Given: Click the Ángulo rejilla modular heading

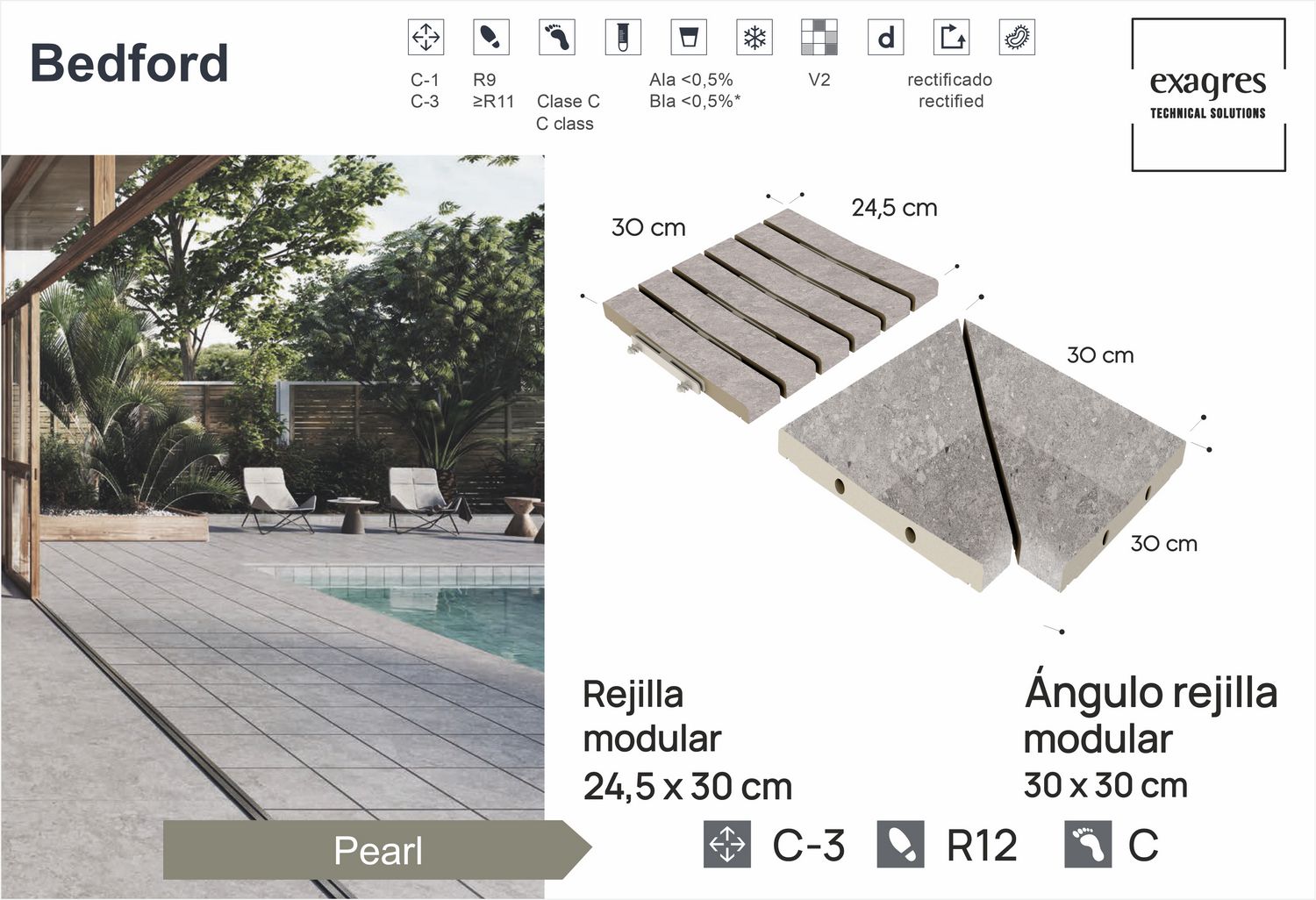Looking at the screenshot, I should pyautogui.click(x=1151, y=713).
